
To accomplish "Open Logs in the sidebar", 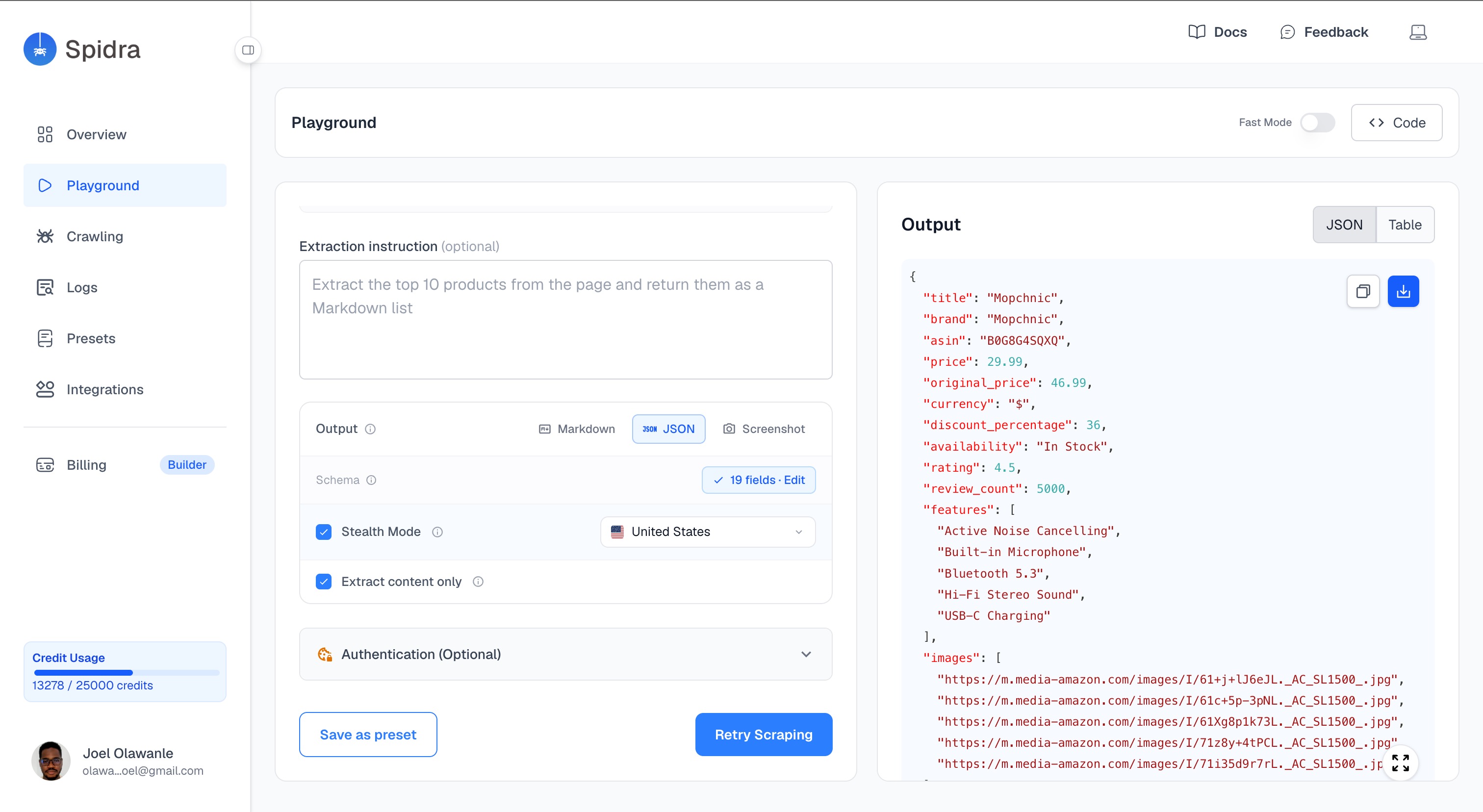I will [125, 287].
